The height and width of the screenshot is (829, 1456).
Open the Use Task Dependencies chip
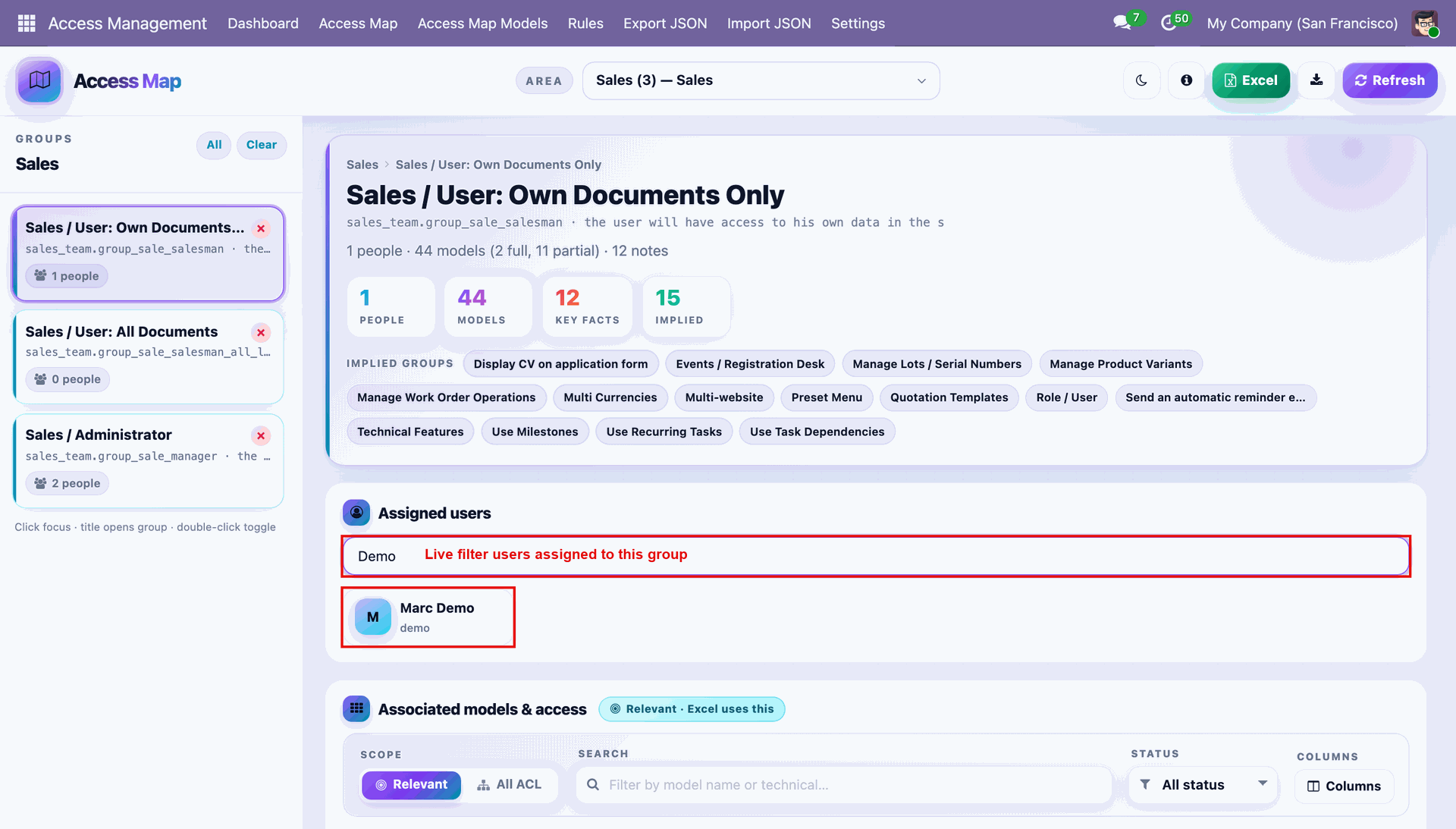click(817, 432)
